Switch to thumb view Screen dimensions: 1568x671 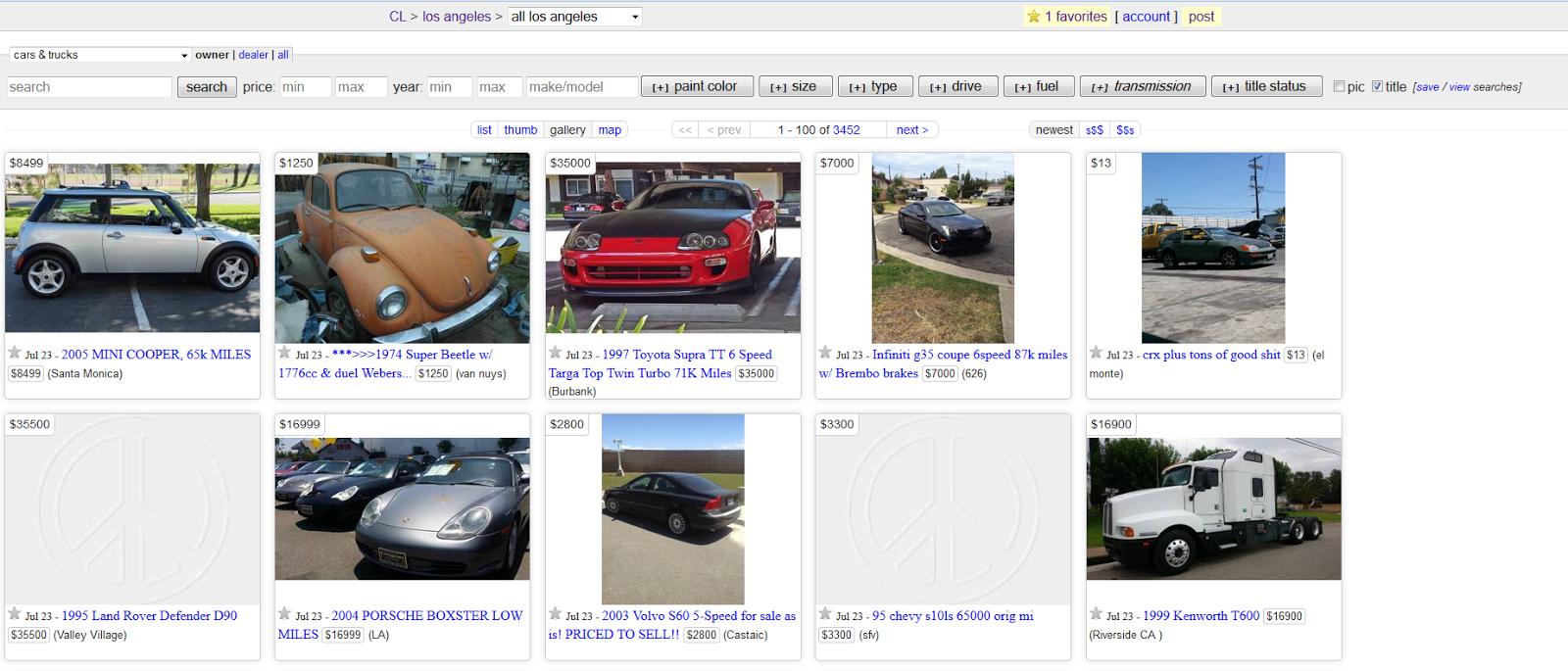[x=520, y=129]
